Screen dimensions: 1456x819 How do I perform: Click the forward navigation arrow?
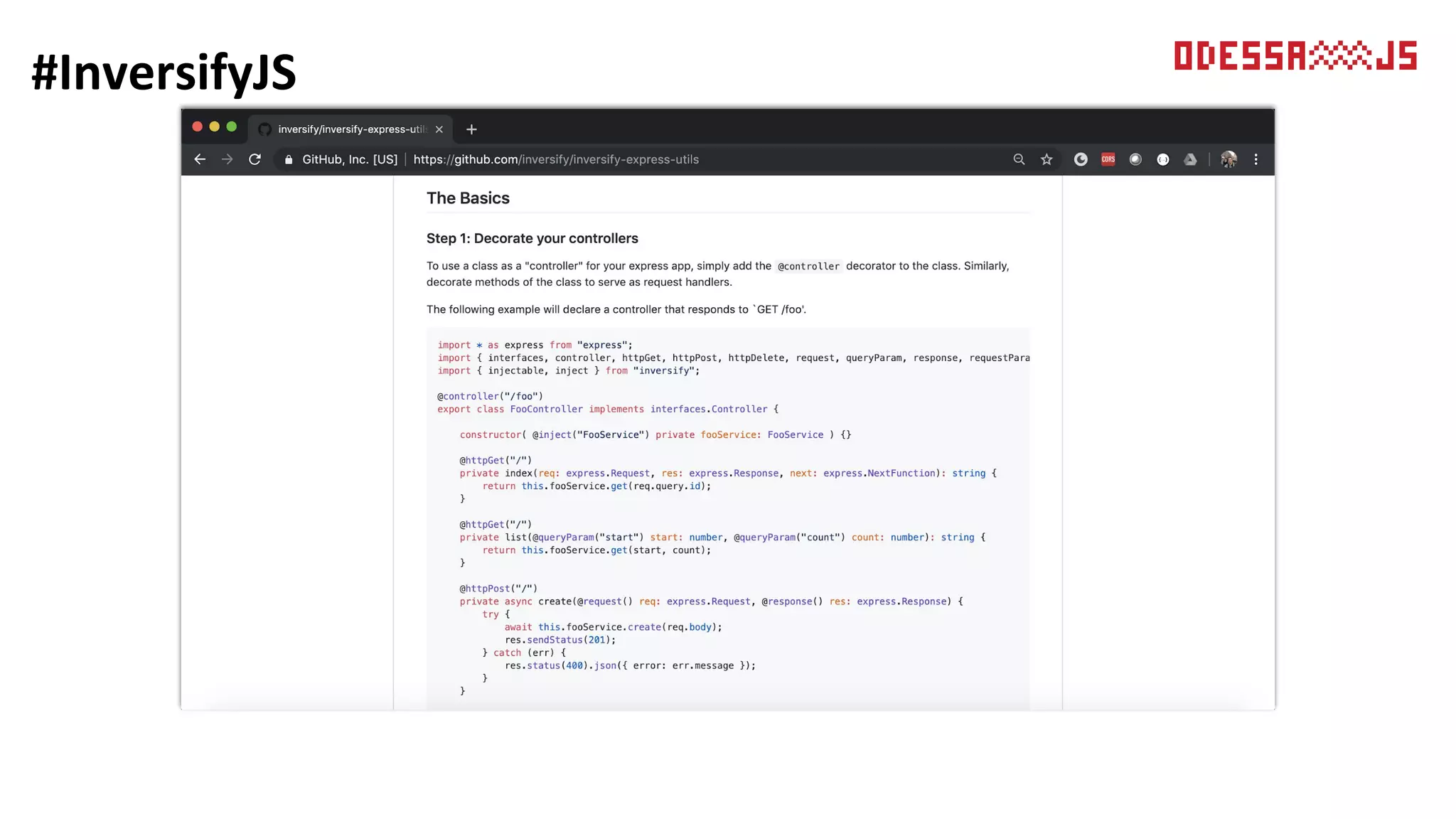(x=227, y=159)
